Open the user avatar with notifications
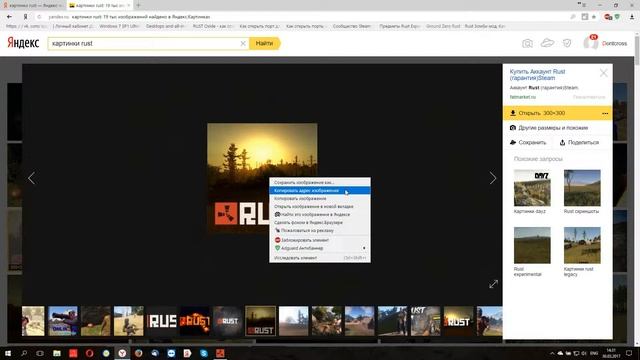The image size is (640, 360). [x=591, y=42]
